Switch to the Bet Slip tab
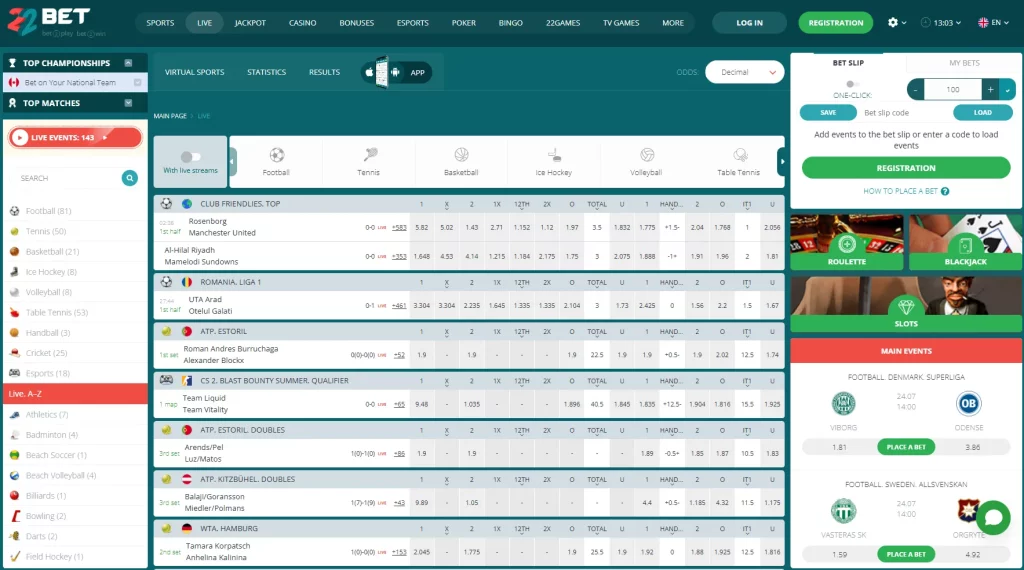This screenshot has width=1024, height=570. coord(848,63)
